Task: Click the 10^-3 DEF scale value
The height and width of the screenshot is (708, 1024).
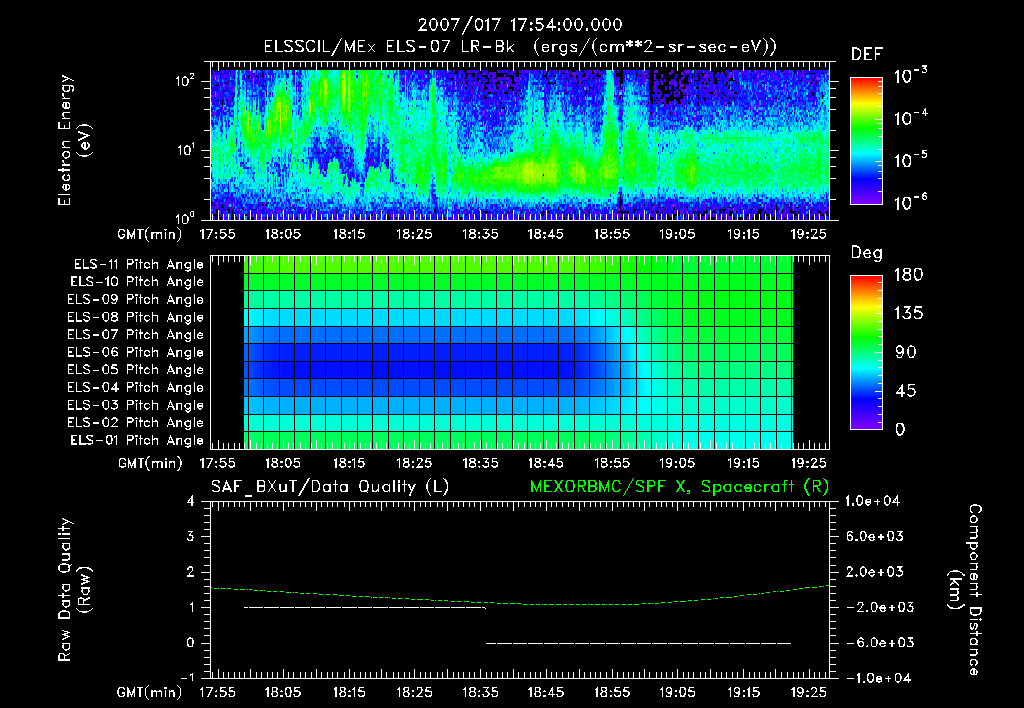Action: [910, 76]
